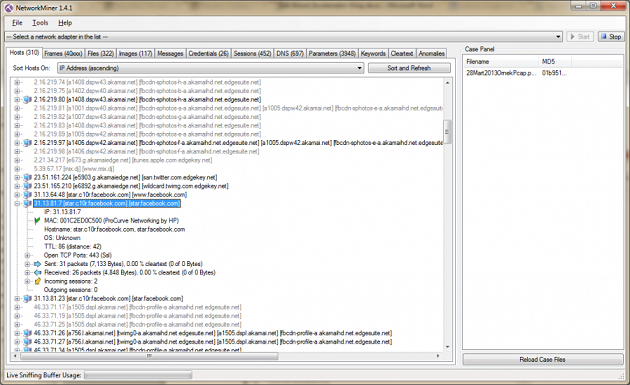The width and height of the screenshot is (630, 385).
Task: Click the green MAC address icon
Action: point(37,221)
